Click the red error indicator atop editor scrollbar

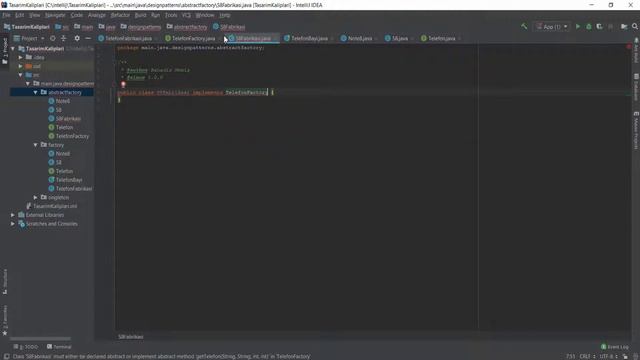(629, 47)
